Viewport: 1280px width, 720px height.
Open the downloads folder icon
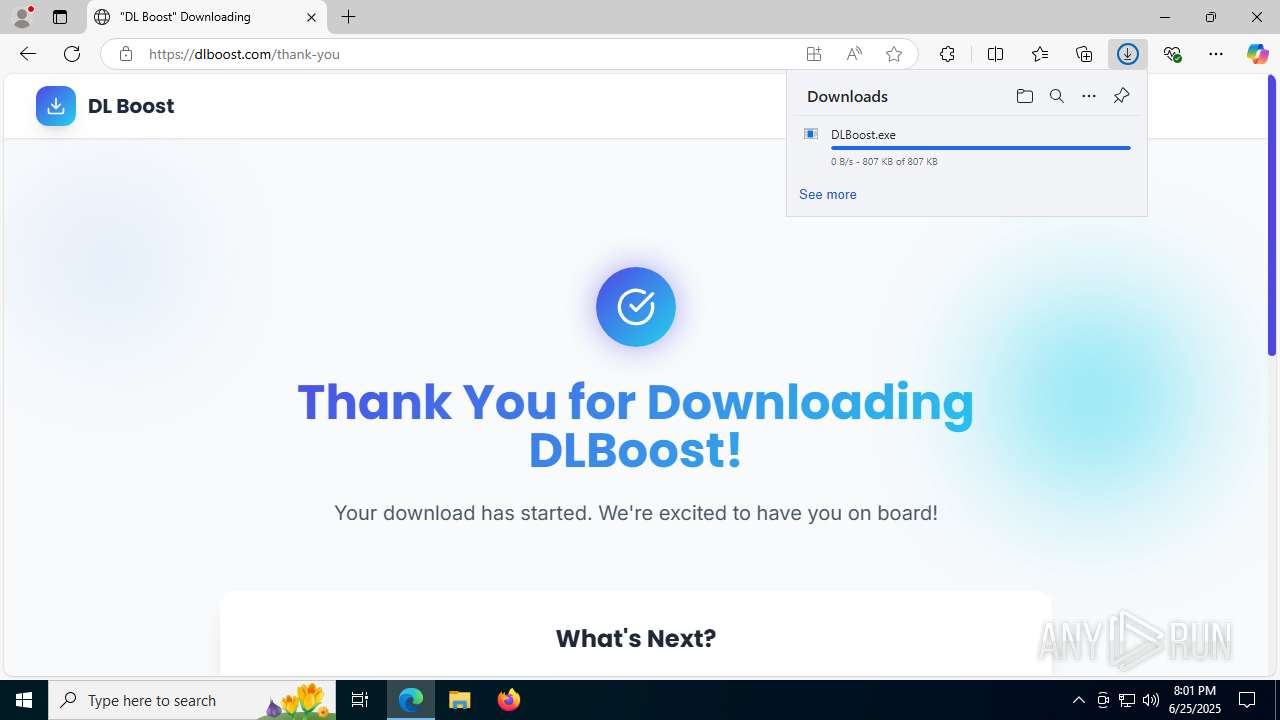(x=1024, y=96)
